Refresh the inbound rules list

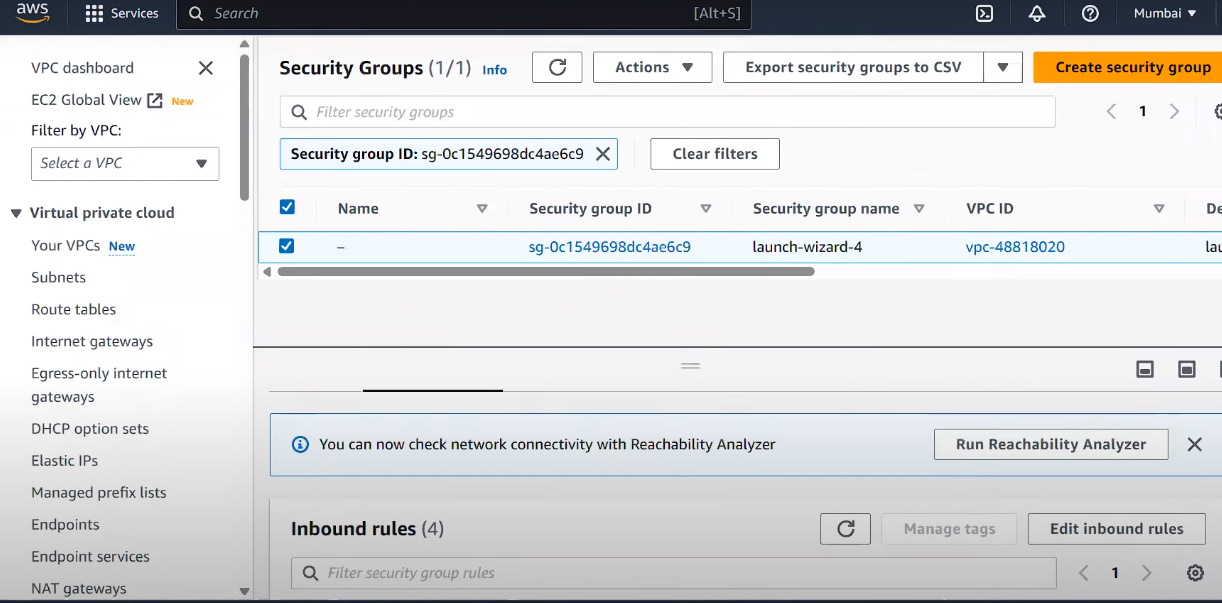point(845,529)
